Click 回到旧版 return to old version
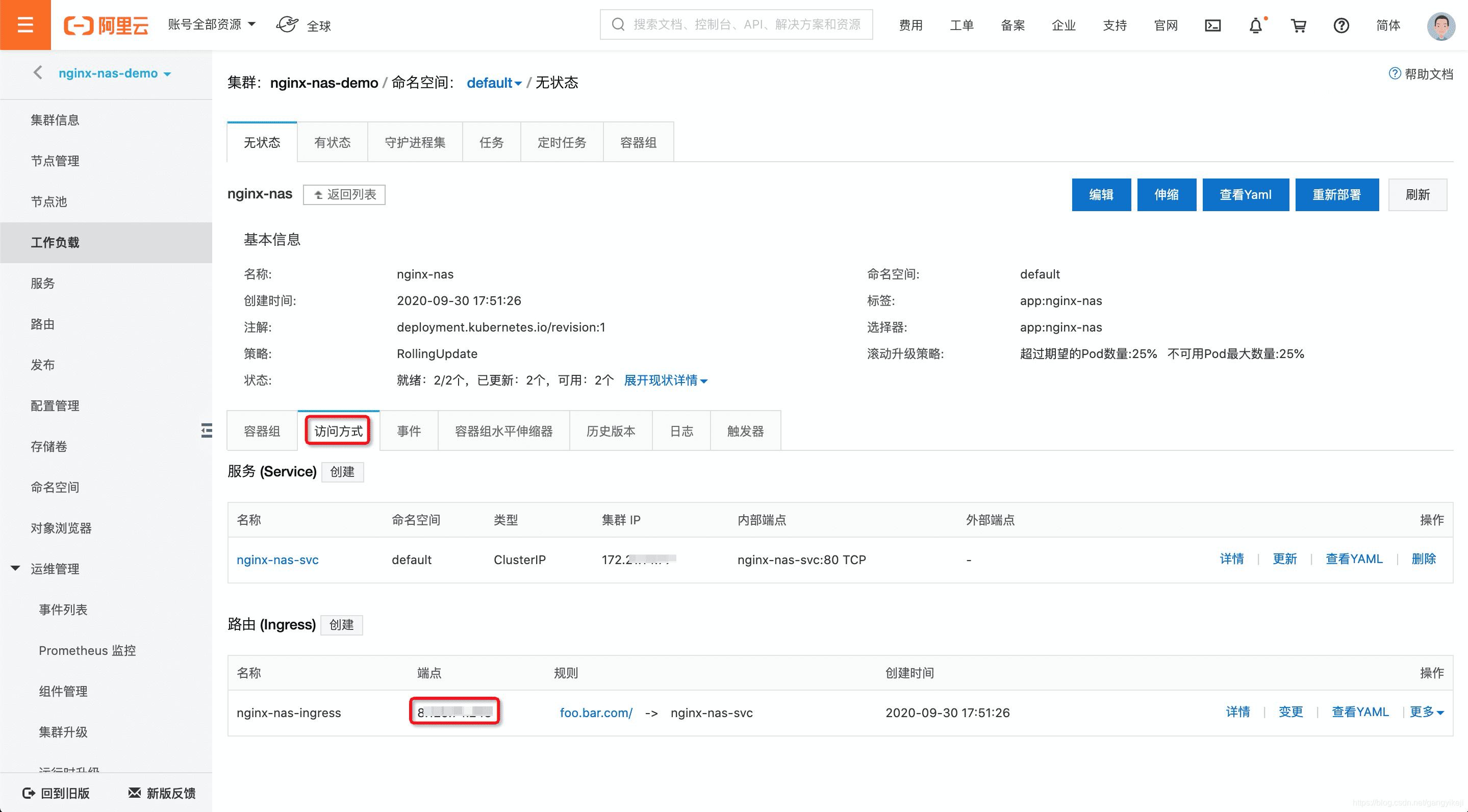 click(56, 793)
